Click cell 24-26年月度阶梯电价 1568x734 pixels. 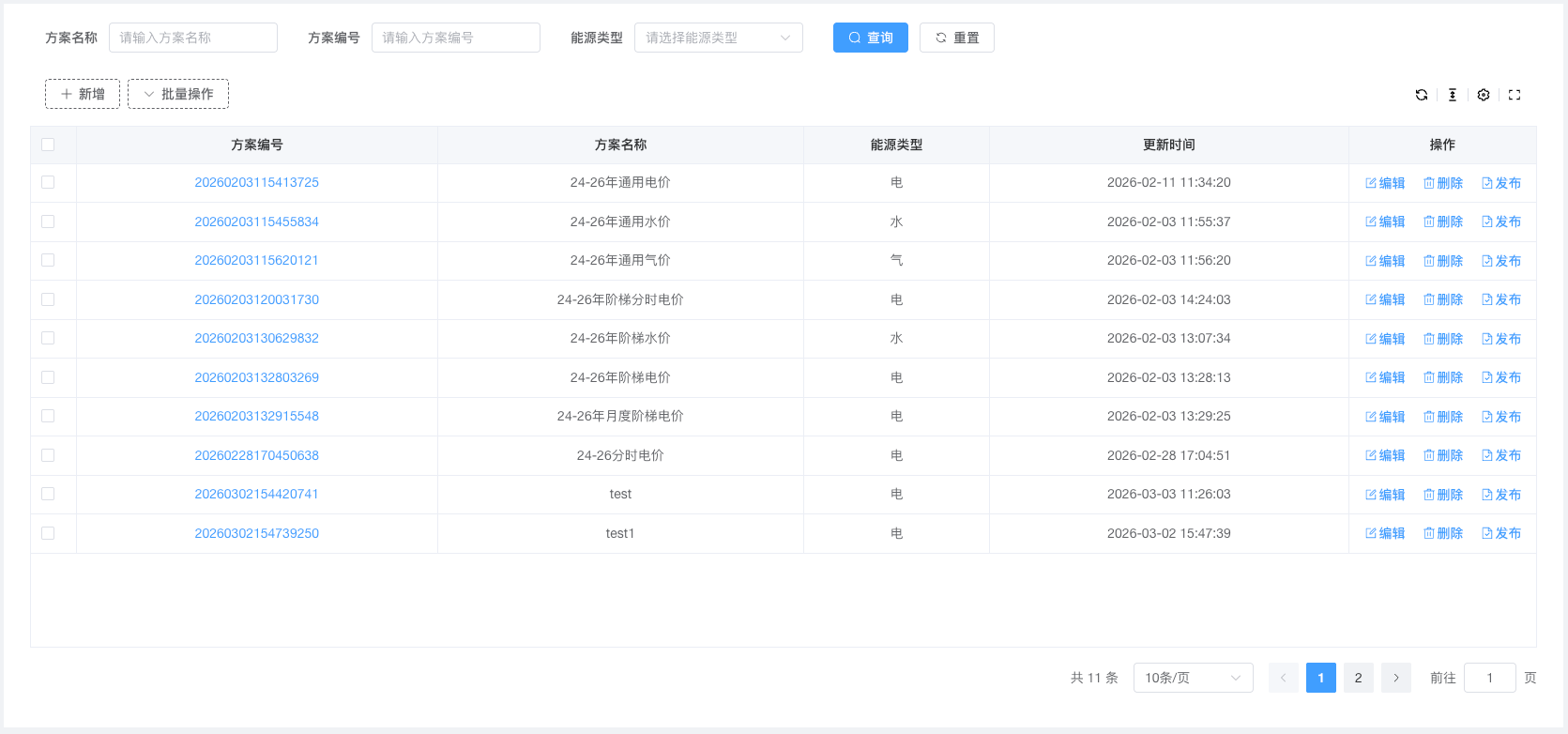(620, 416)
